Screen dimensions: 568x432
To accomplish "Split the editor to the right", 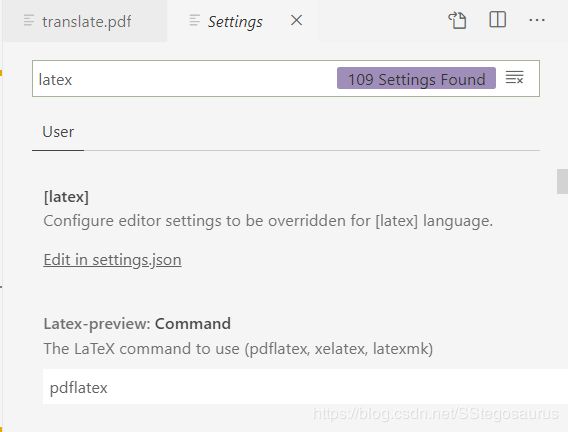I will (x=497, y=20).
